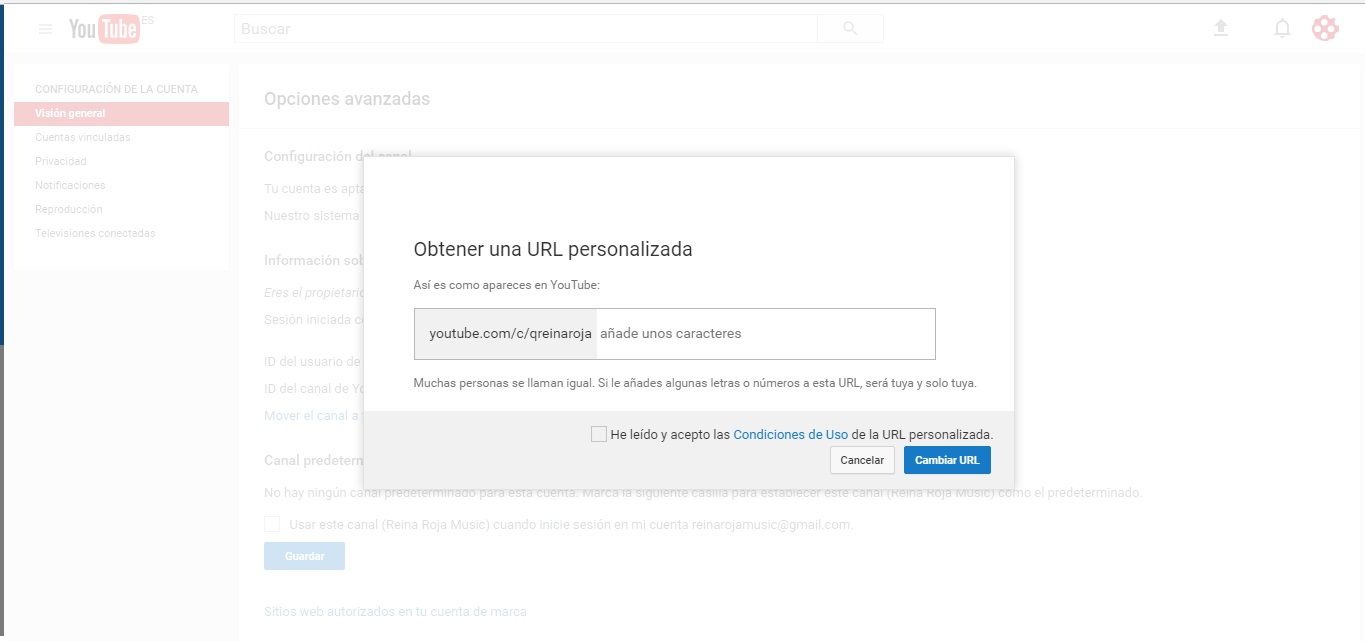Click the search magnifier button
This screenshot has height=641, width=1365.
pyautogui.click(x=850, y=29)
